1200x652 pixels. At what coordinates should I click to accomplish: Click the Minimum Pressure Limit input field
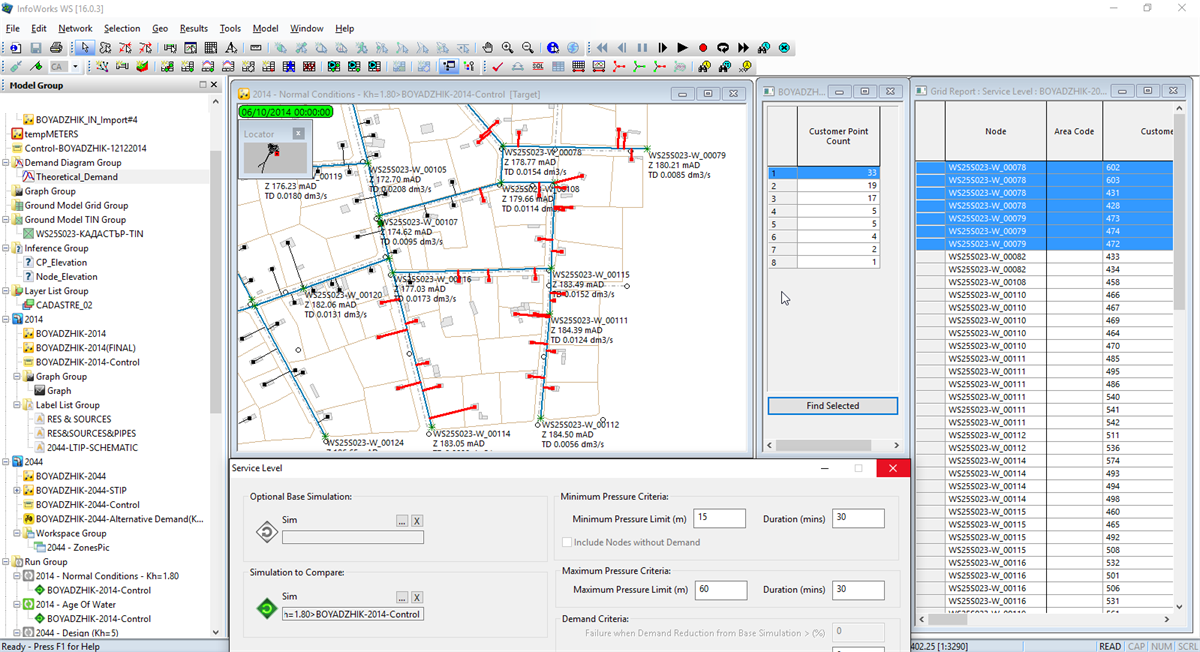[718, 519]
